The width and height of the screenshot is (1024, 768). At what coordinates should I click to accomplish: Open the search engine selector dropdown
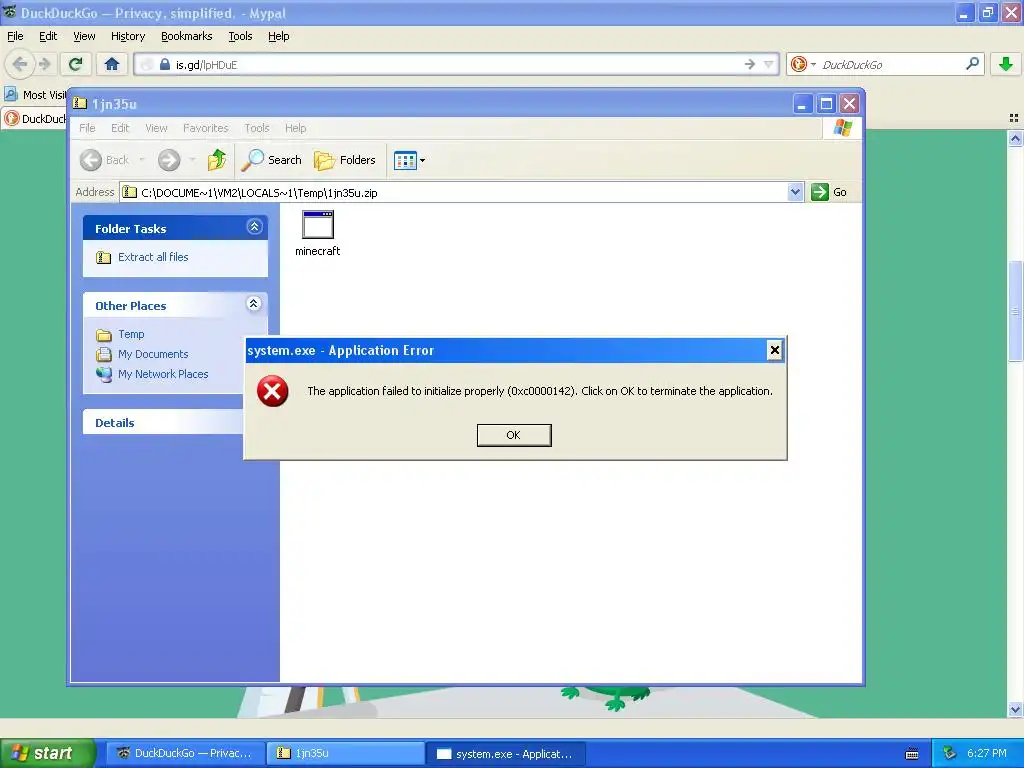click(x=803, y=64)
